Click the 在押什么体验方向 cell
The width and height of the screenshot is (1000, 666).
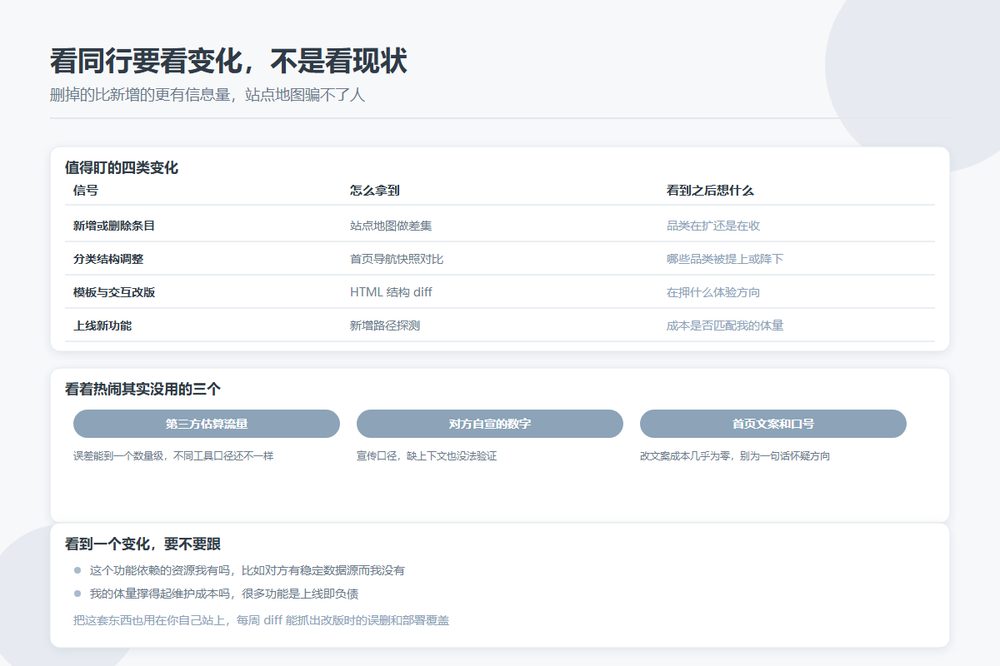[x=713, y=292]
